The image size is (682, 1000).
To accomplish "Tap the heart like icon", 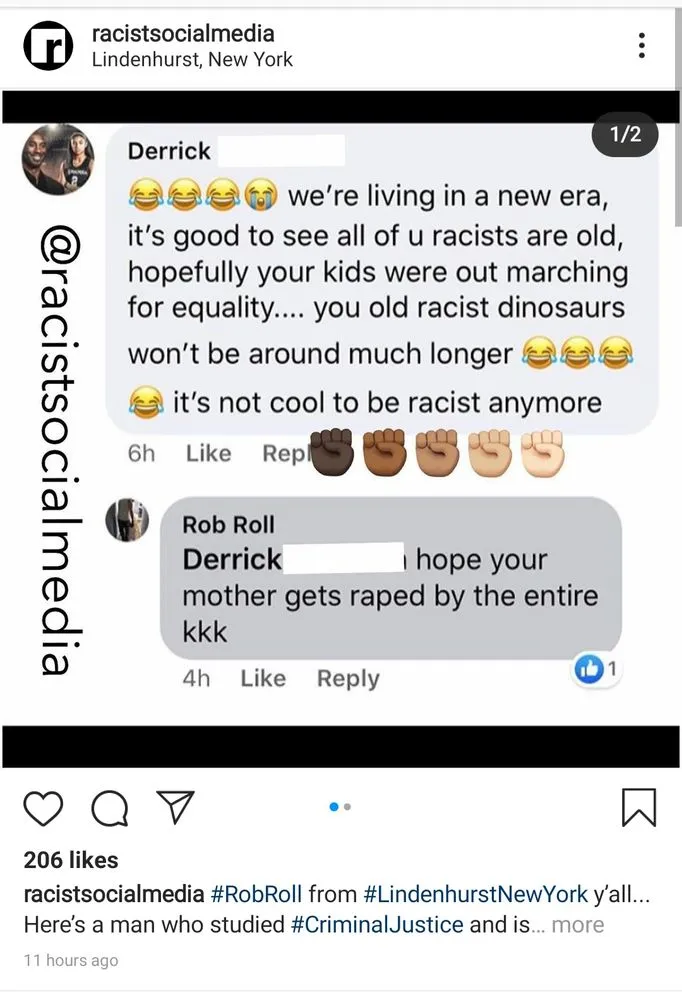I will [x=43, y=807].
